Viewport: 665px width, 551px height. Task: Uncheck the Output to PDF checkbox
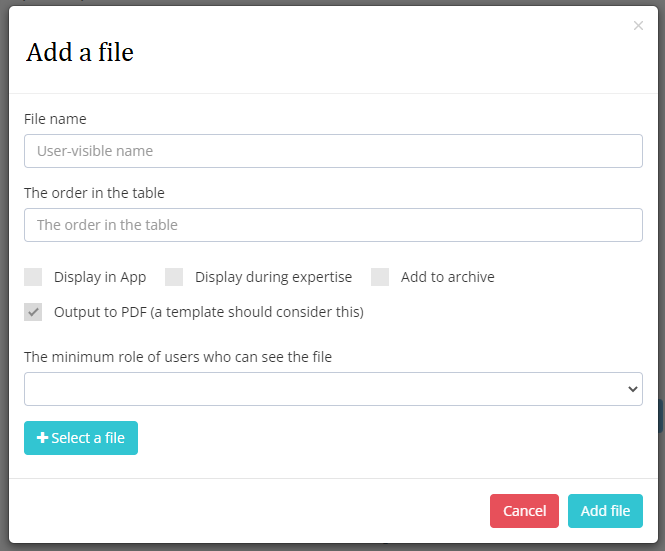tap(33, 312)
